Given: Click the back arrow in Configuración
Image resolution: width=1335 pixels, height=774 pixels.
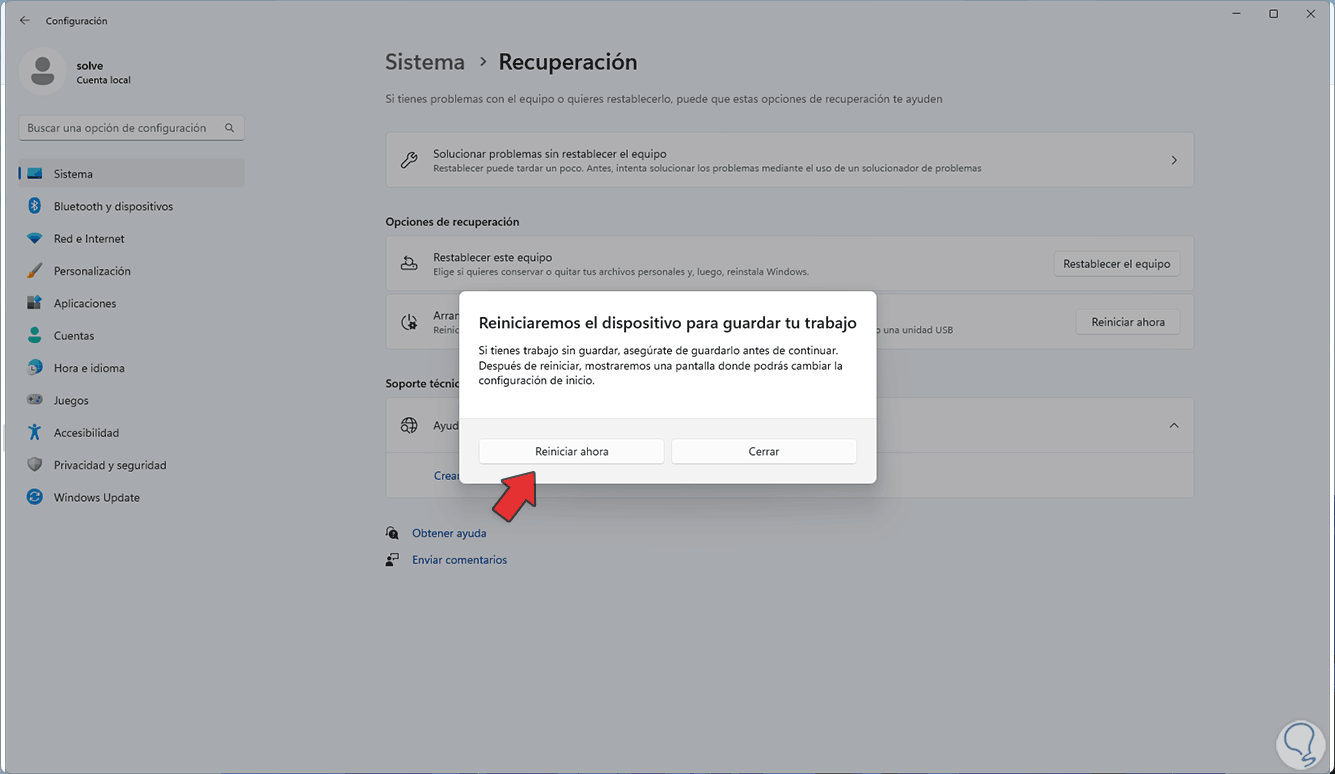Looking at the screenshot, I should pos(25,20).
